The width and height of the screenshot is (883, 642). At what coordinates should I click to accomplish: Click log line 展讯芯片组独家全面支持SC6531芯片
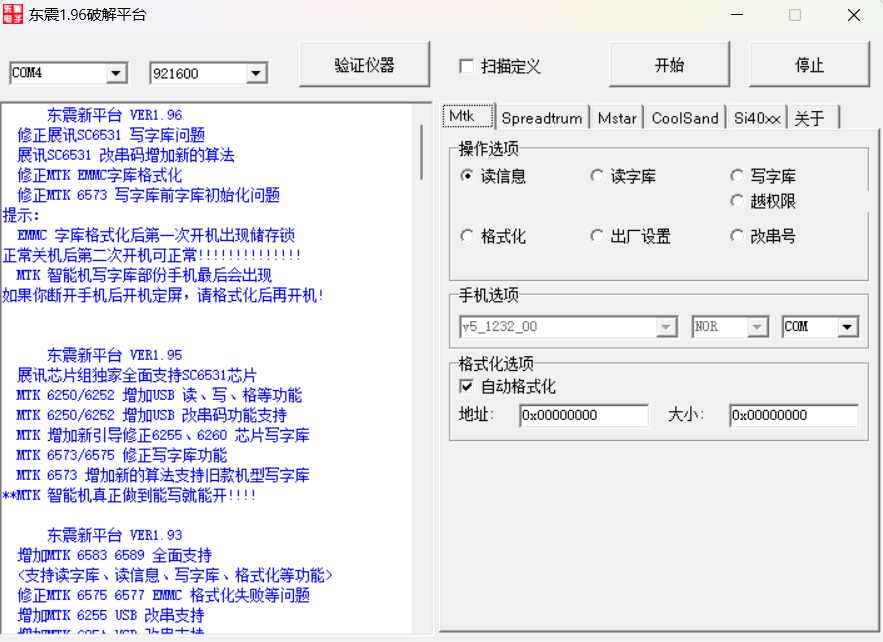(x=137, y=375)
